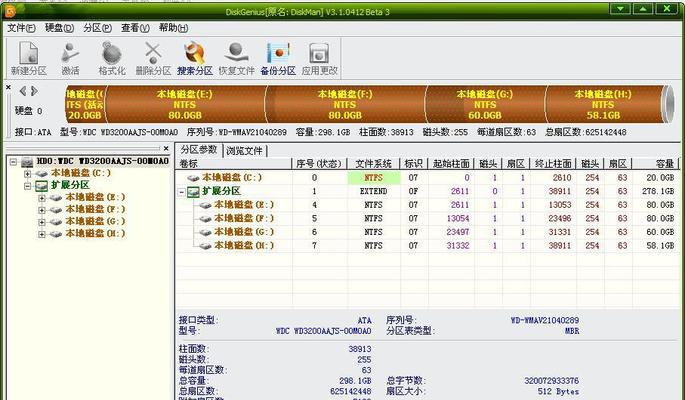685x400 pixels.
Task: Expand 本地磁盘(F:) node in left tree
Action: (x=42, y=210)
